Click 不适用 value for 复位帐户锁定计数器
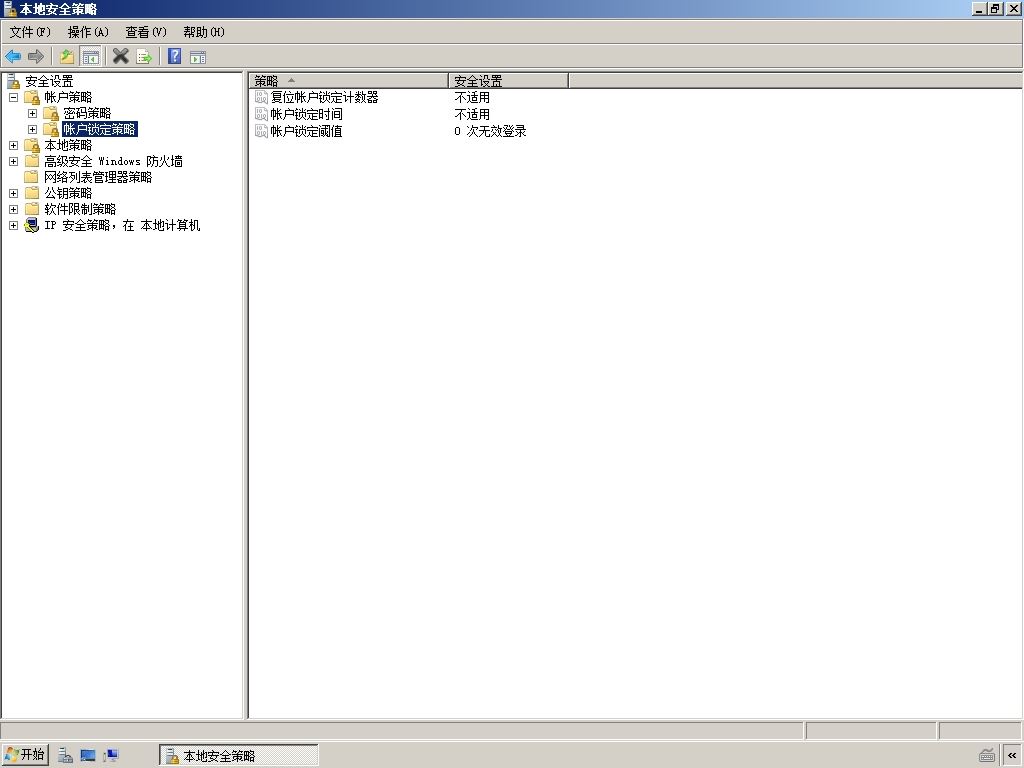The image size is (1024, 768). (x=472, y=97)
